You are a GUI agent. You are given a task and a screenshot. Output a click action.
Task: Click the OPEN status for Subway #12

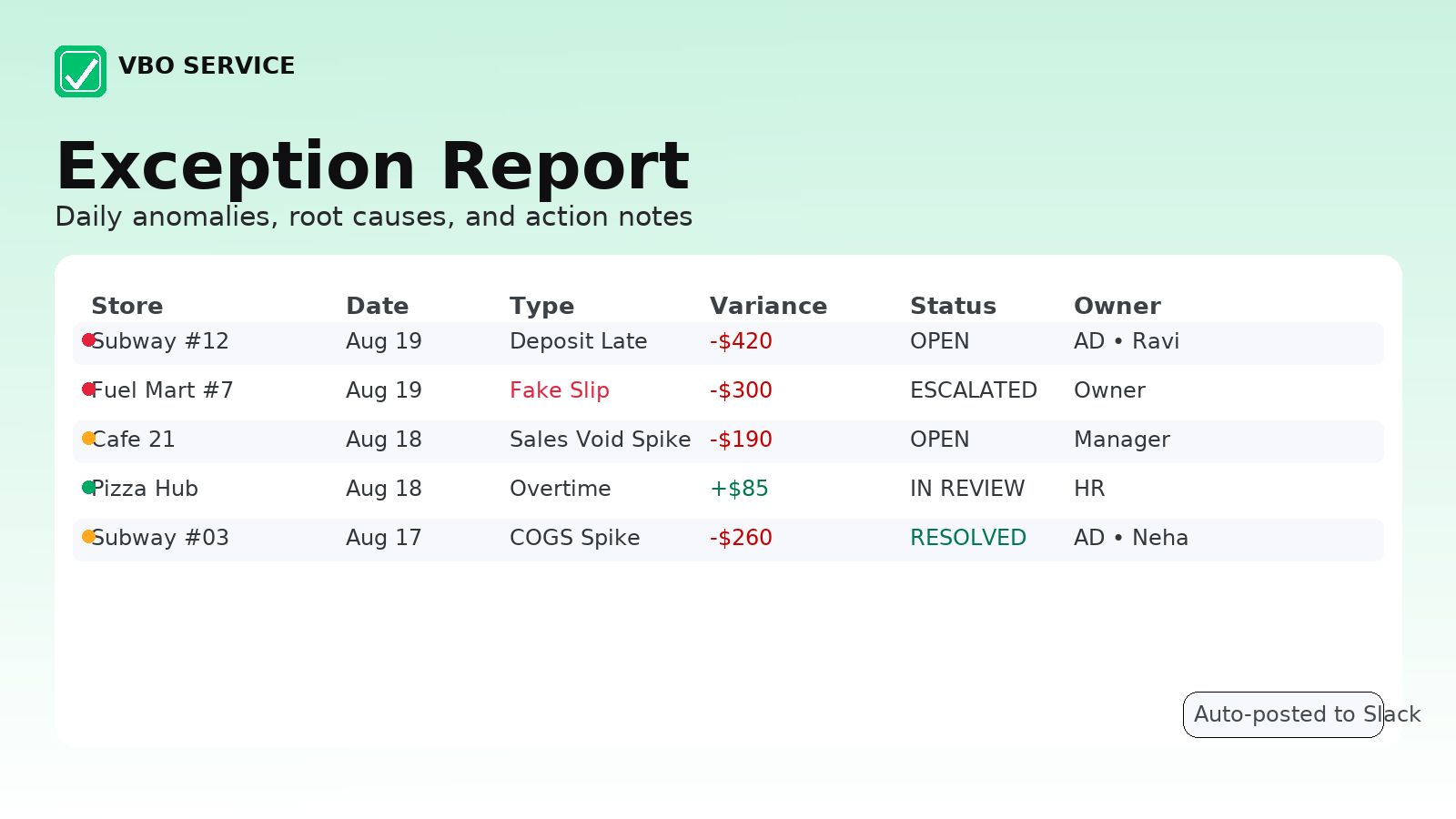click(x=940, y=341)
